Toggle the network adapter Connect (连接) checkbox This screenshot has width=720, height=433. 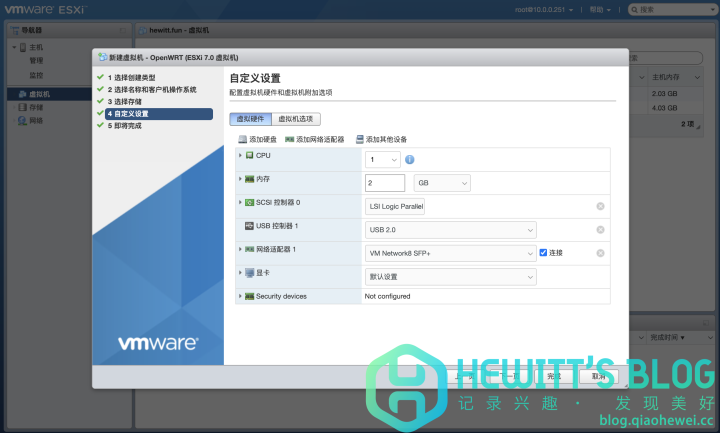pos(543,253)
